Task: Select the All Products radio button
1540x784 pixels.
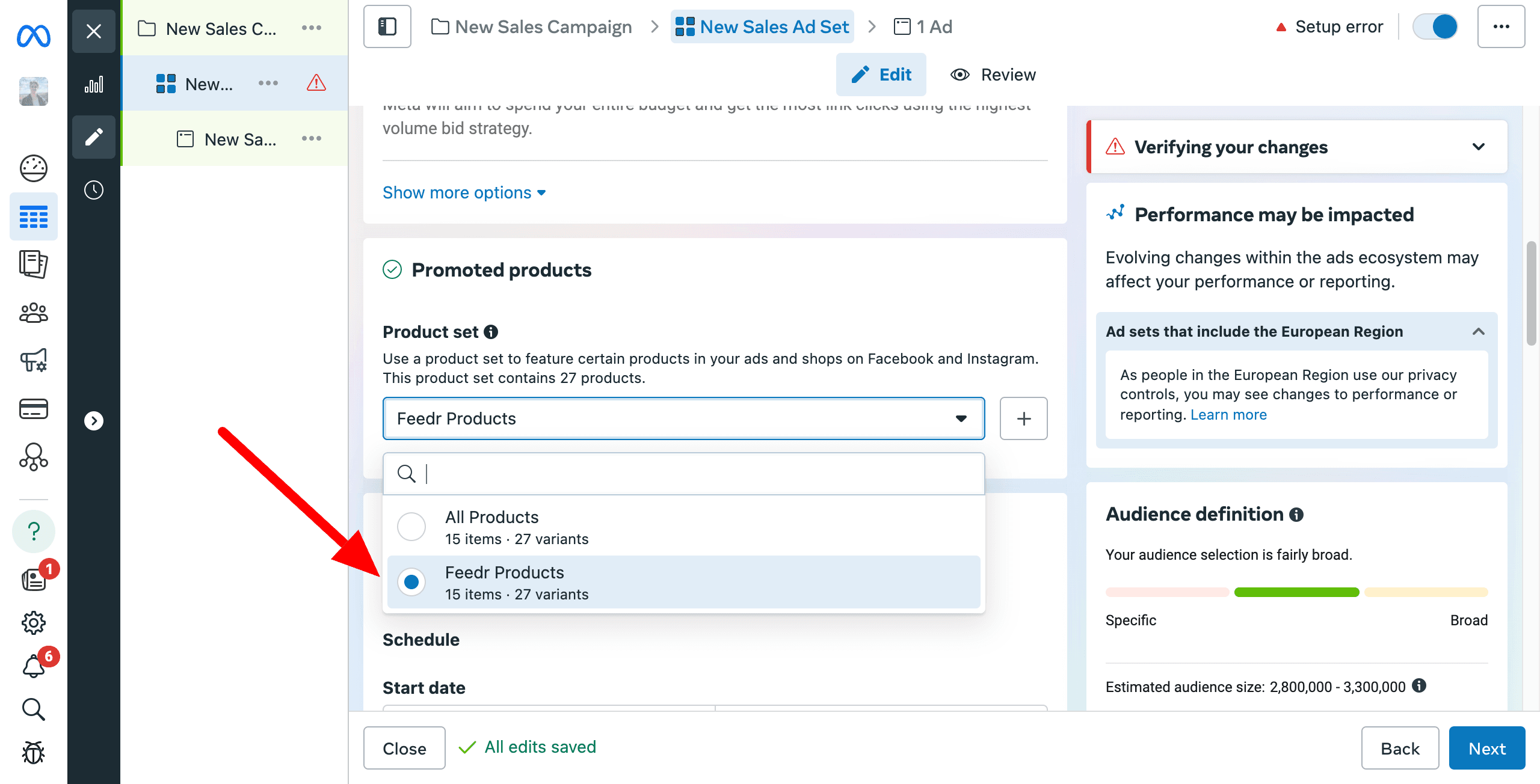Action: (411, 526)
